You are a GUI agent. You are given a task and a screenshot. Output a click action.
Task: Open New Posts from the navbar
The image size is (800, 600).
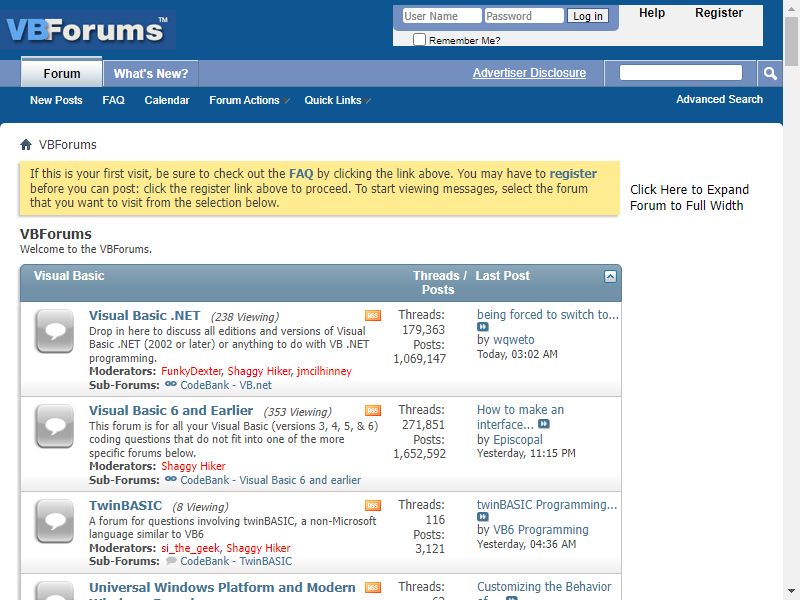(x=56, y=101)
